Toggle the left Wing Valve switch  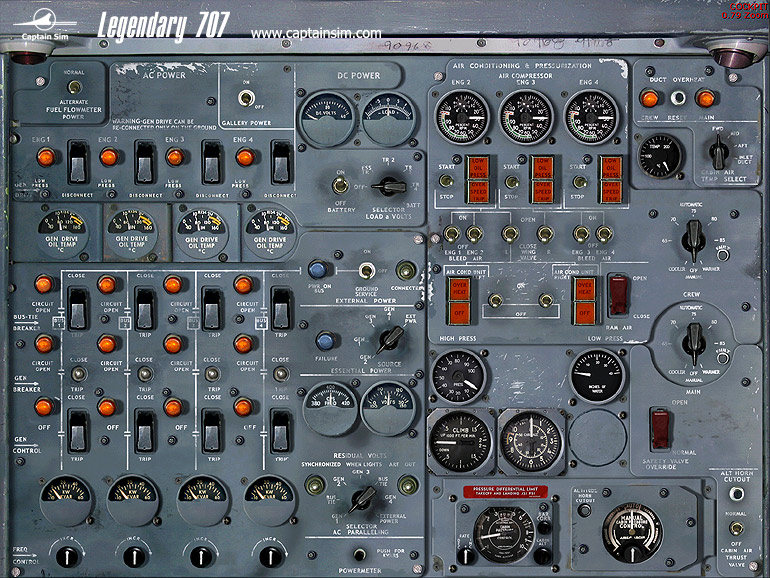[x=510, y=234]
